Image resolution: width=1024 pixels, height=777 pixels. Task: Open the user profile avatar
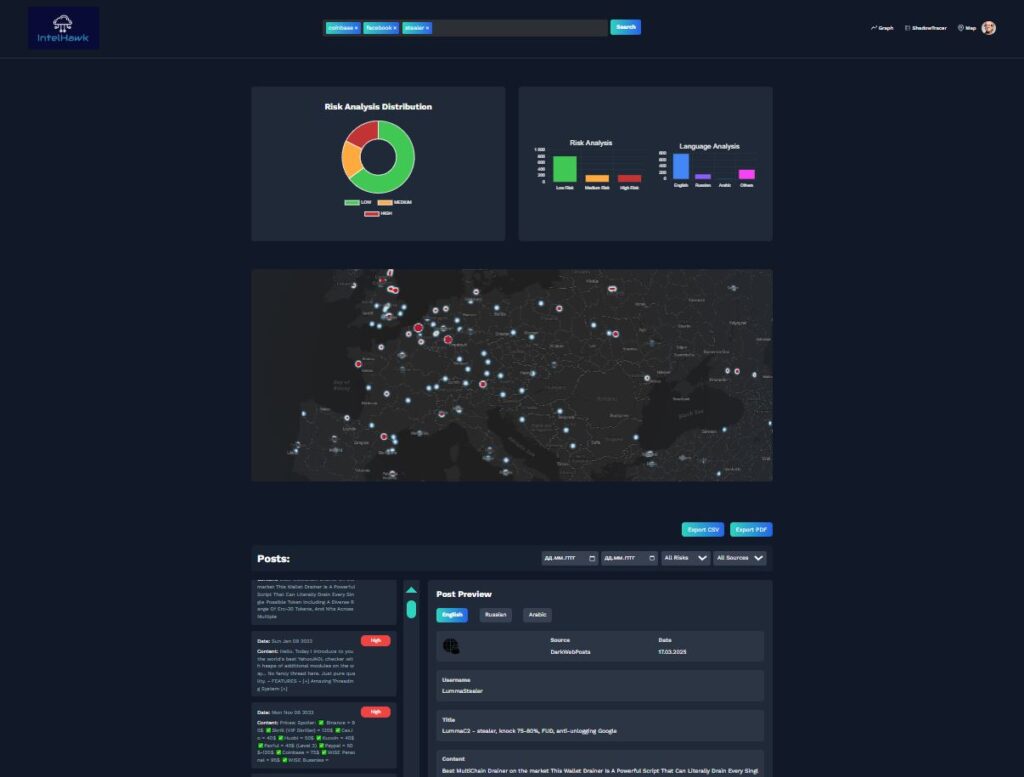(x=988, y=28)
